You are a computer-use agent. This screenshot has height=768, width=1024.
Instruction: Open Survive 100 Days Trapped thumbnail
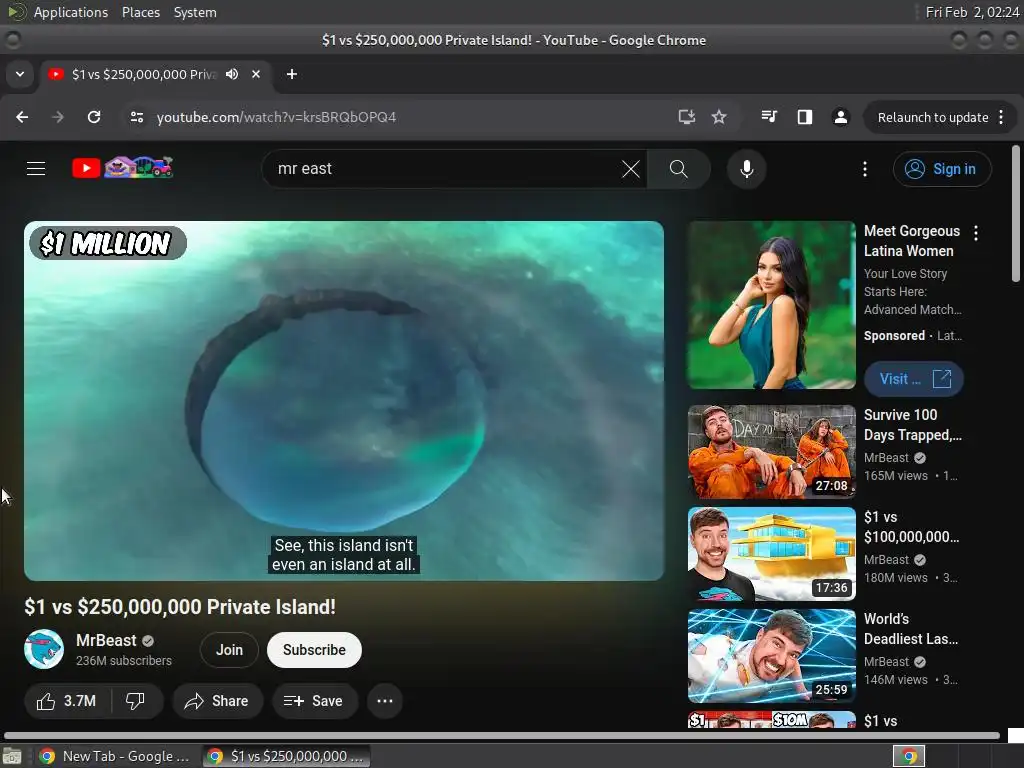coord(771,452)
